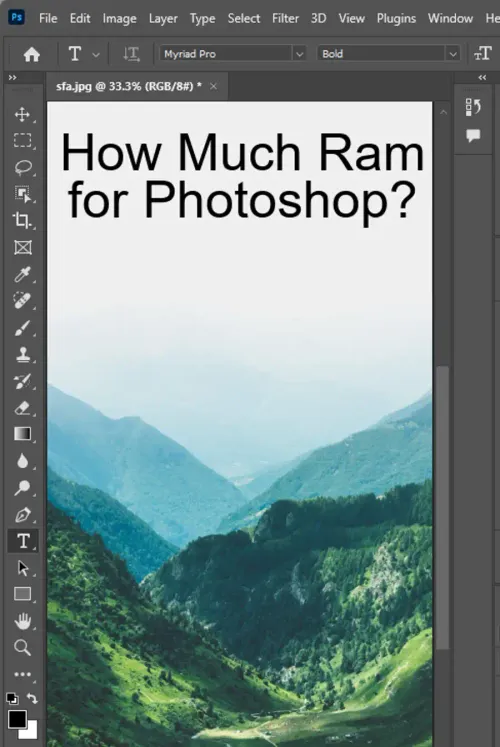Image resolution: width=500 pixels, height=747 pixels.
Task: Select the History Brush tool
Action: click(22, 381)
